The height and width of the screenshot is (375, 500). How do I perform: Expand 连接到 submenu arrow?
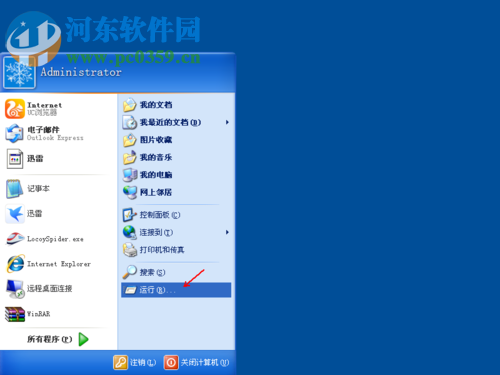coord(227,232)
